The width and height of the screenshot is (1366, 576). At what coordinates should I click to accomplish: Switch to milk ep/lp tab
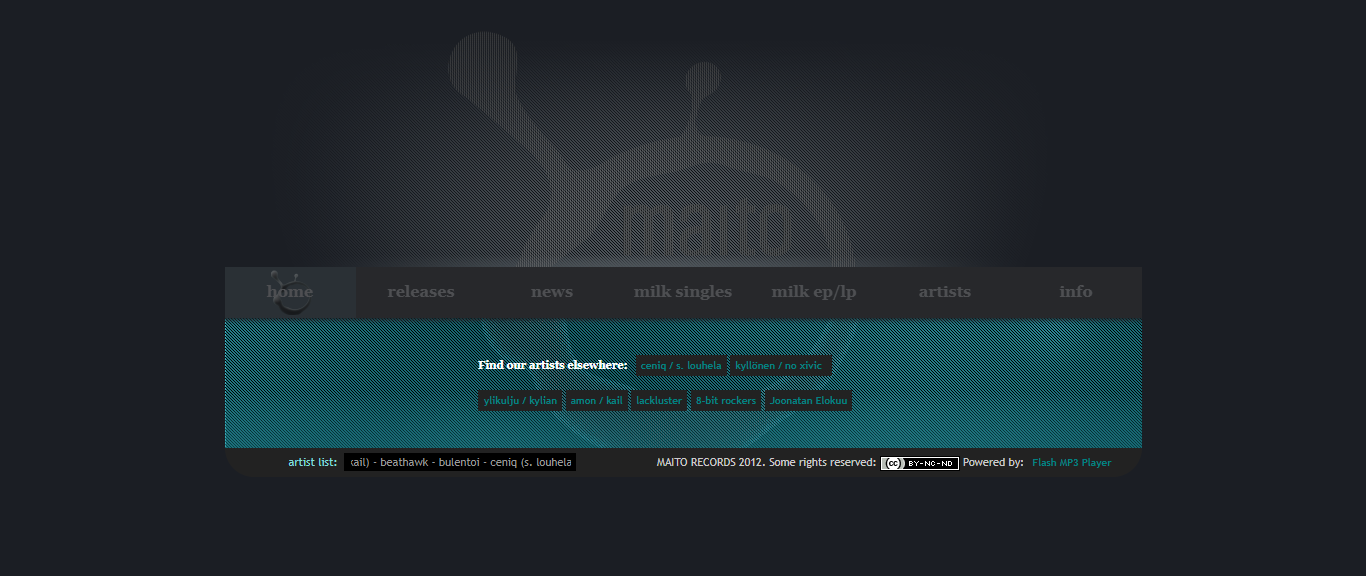point(814,292)
